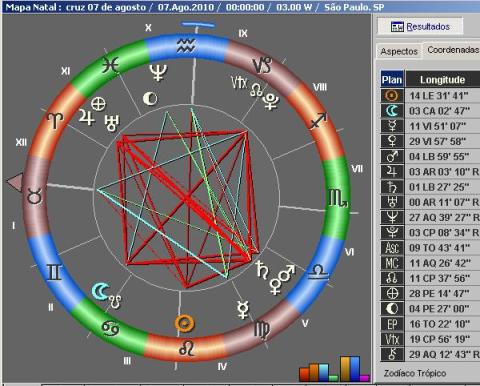480x386 pixels.
Task: Select the Pluto icon in planet table
Action: [x=392, y=233]
